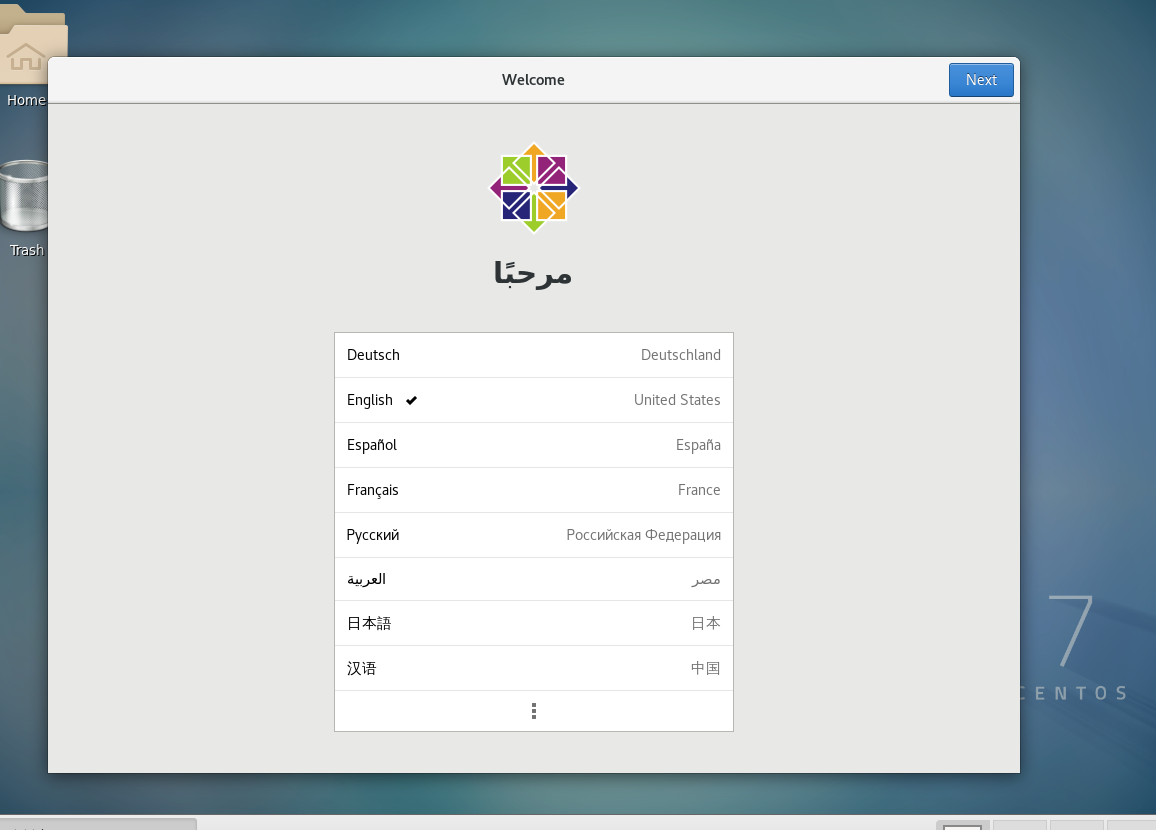This screenshot has width=1156, height=830.
Task: Click the 中国 region label
Action: point(706,669)
